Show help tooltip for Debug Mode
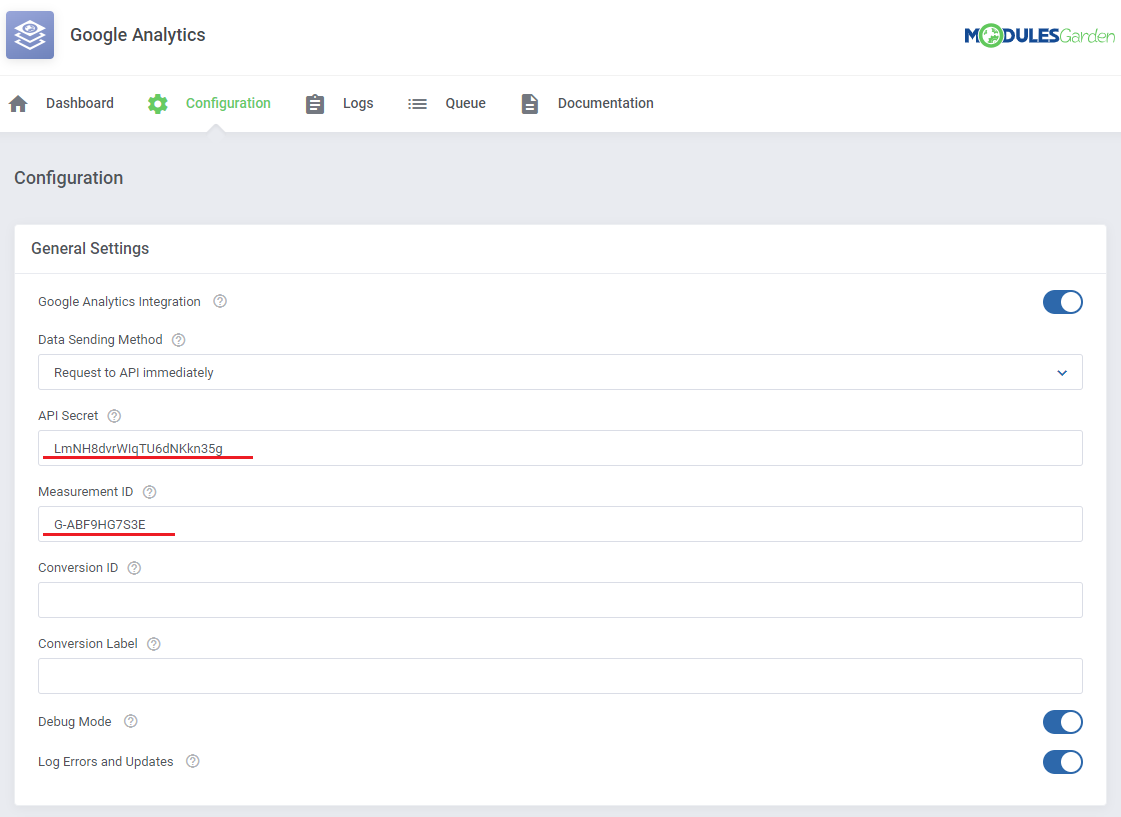 tap(131, 721)
